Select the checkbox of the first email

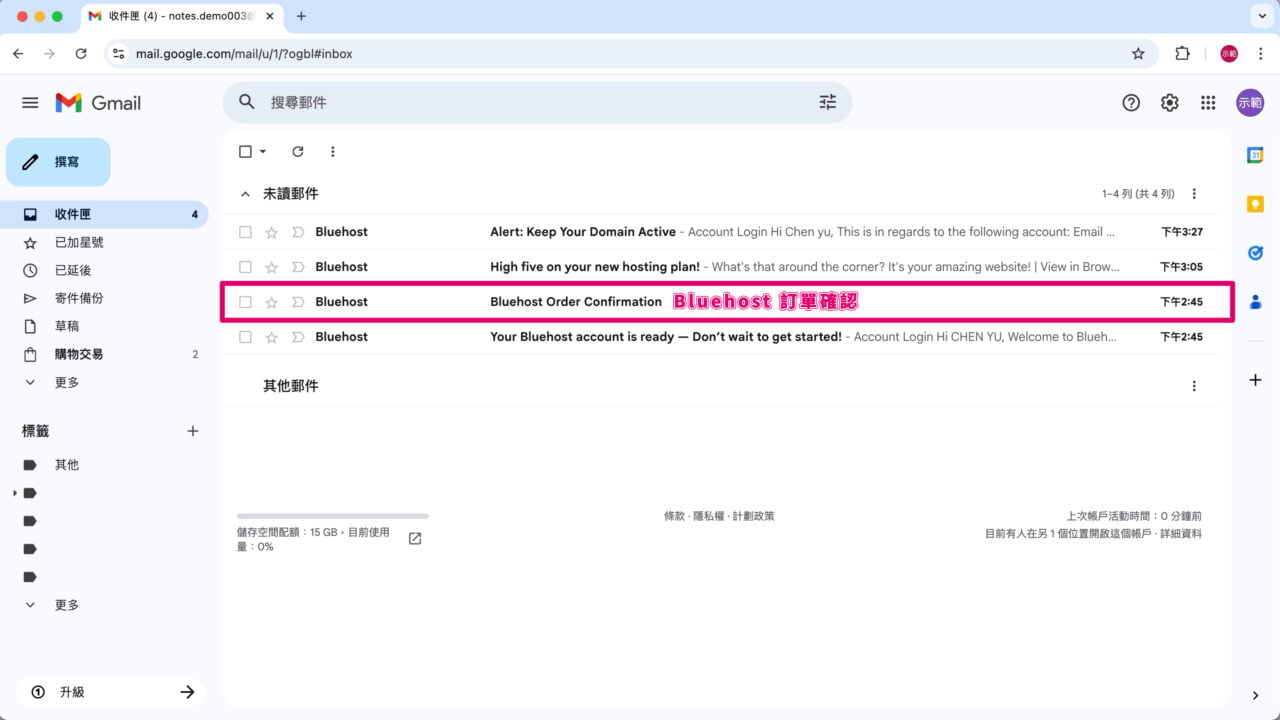click(x=245, y=231)
